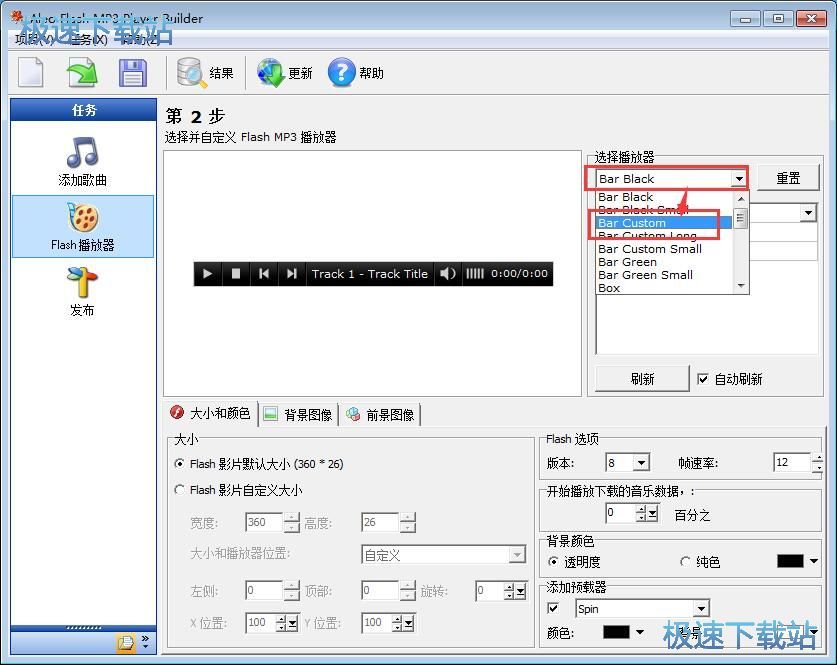Choose Bar Green in player list
The image size is (837, 665).
(664, 262)
